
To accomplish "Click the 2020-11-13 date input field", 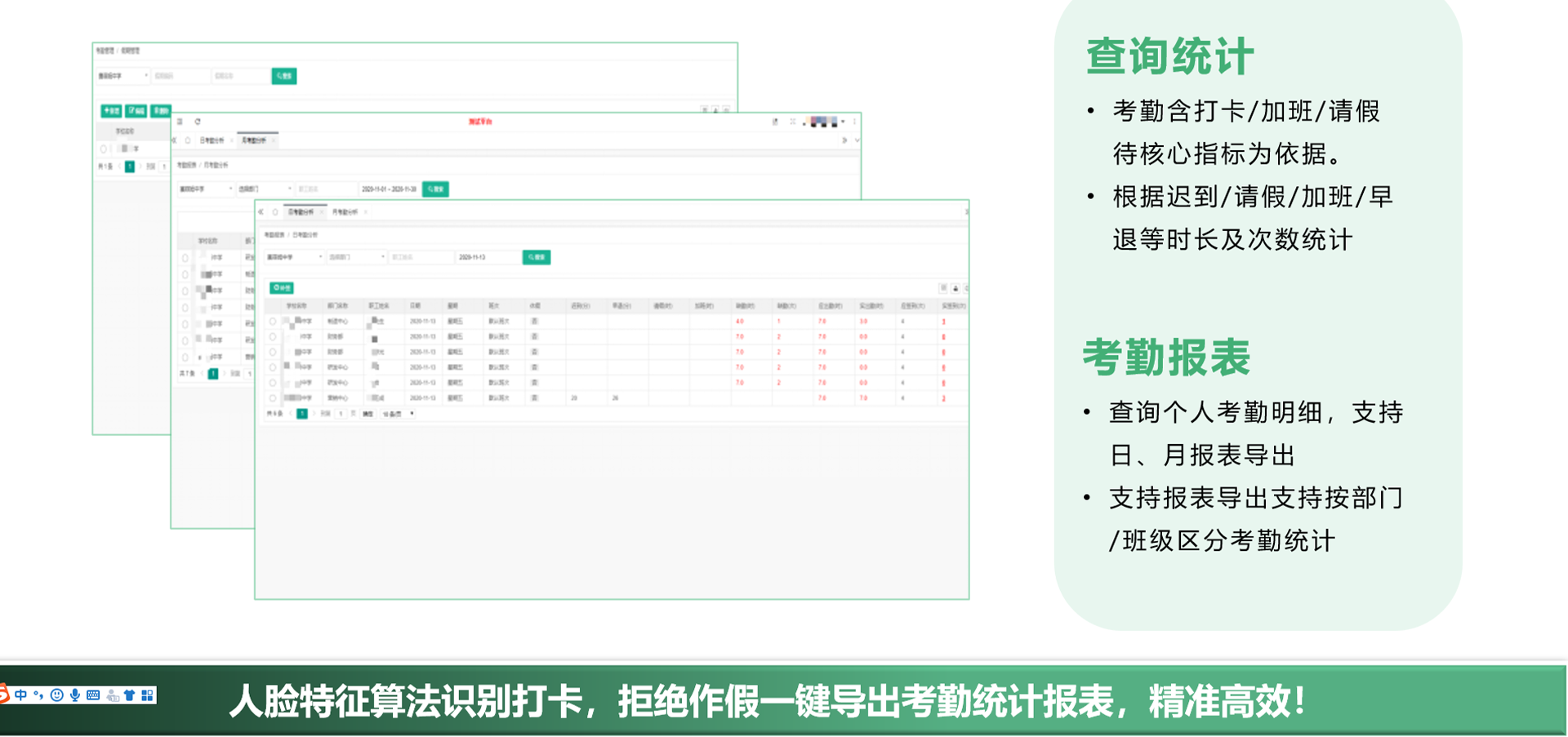I will pos(488,256).
